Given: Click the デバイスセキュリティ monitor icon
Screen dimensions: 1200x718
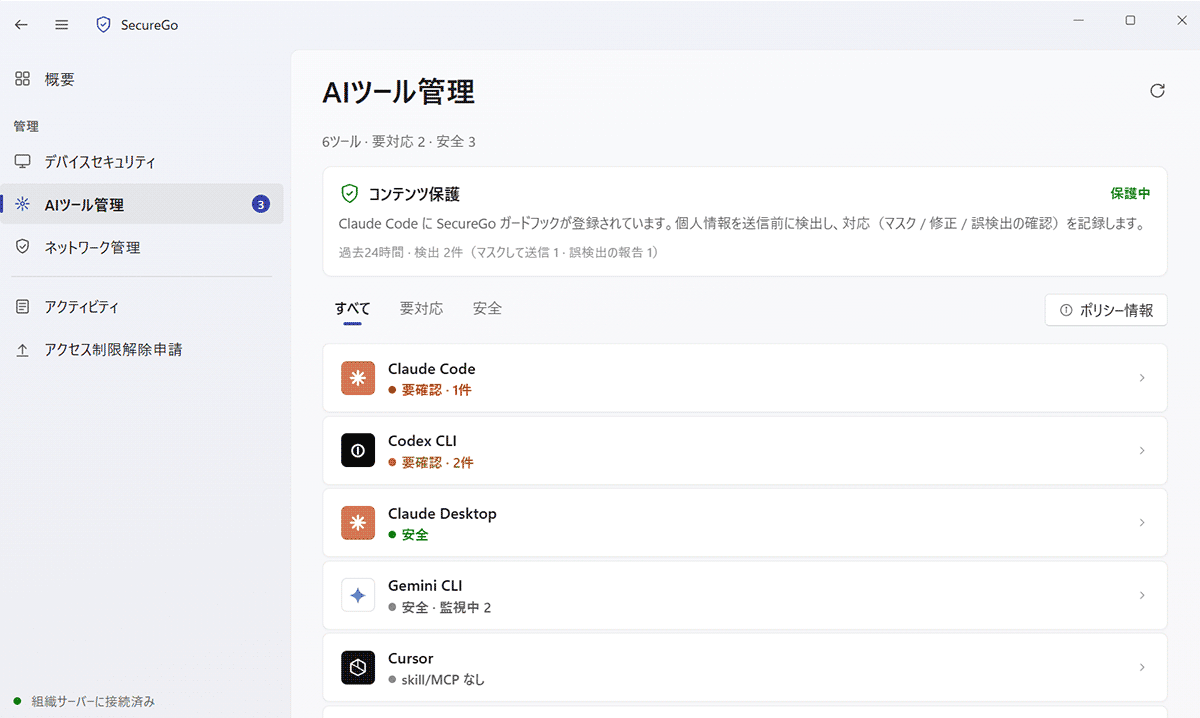Looking at the screenshot, I should [22, 162].
